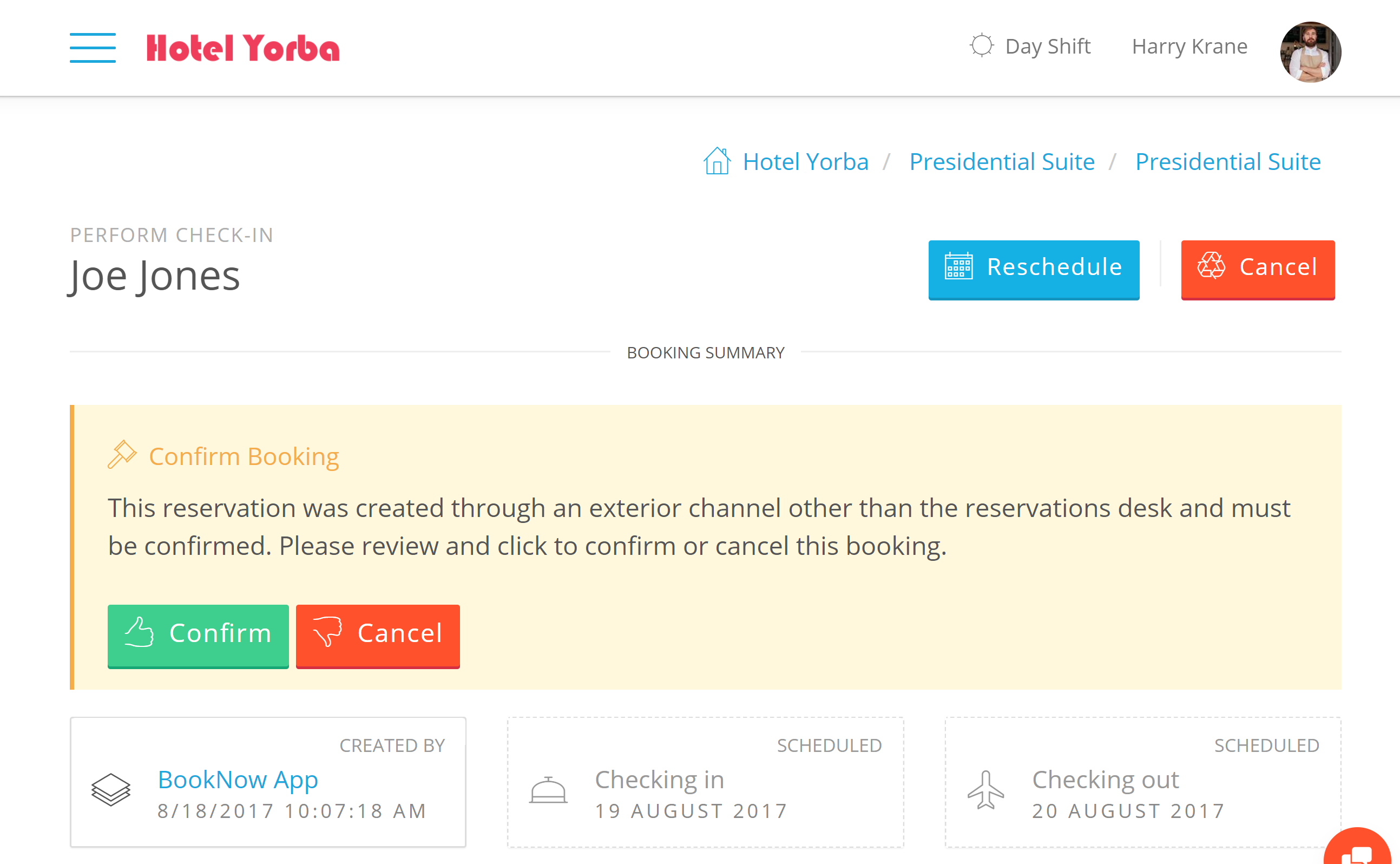Image resolution: width=1400 pixels, height=864 pixels.
Task: Click the BookNow App stacked layers icon
Action: (111, 792)
